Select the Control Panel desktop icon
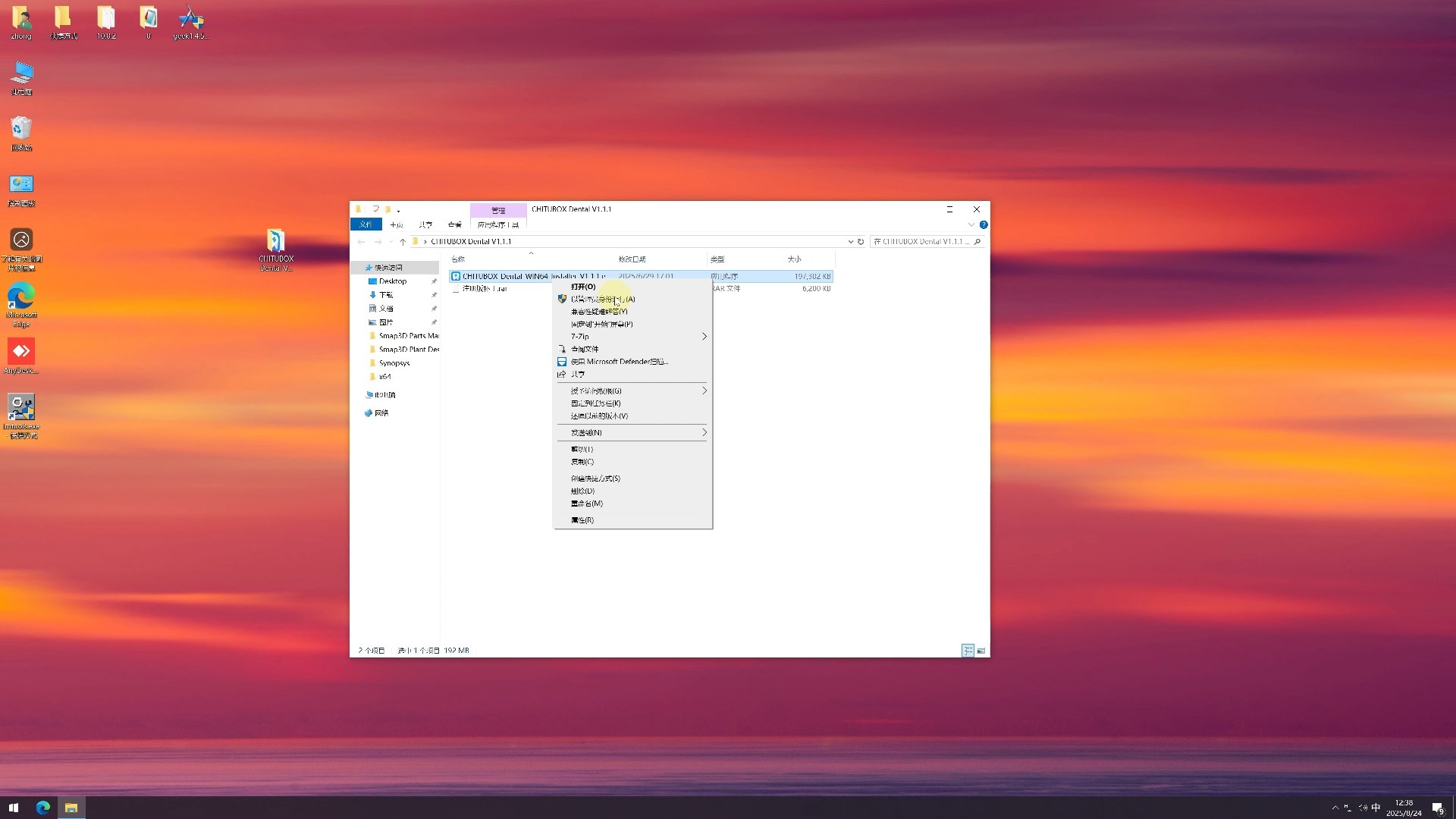This screenshot has width=1456, height=819. coord(21,190)
